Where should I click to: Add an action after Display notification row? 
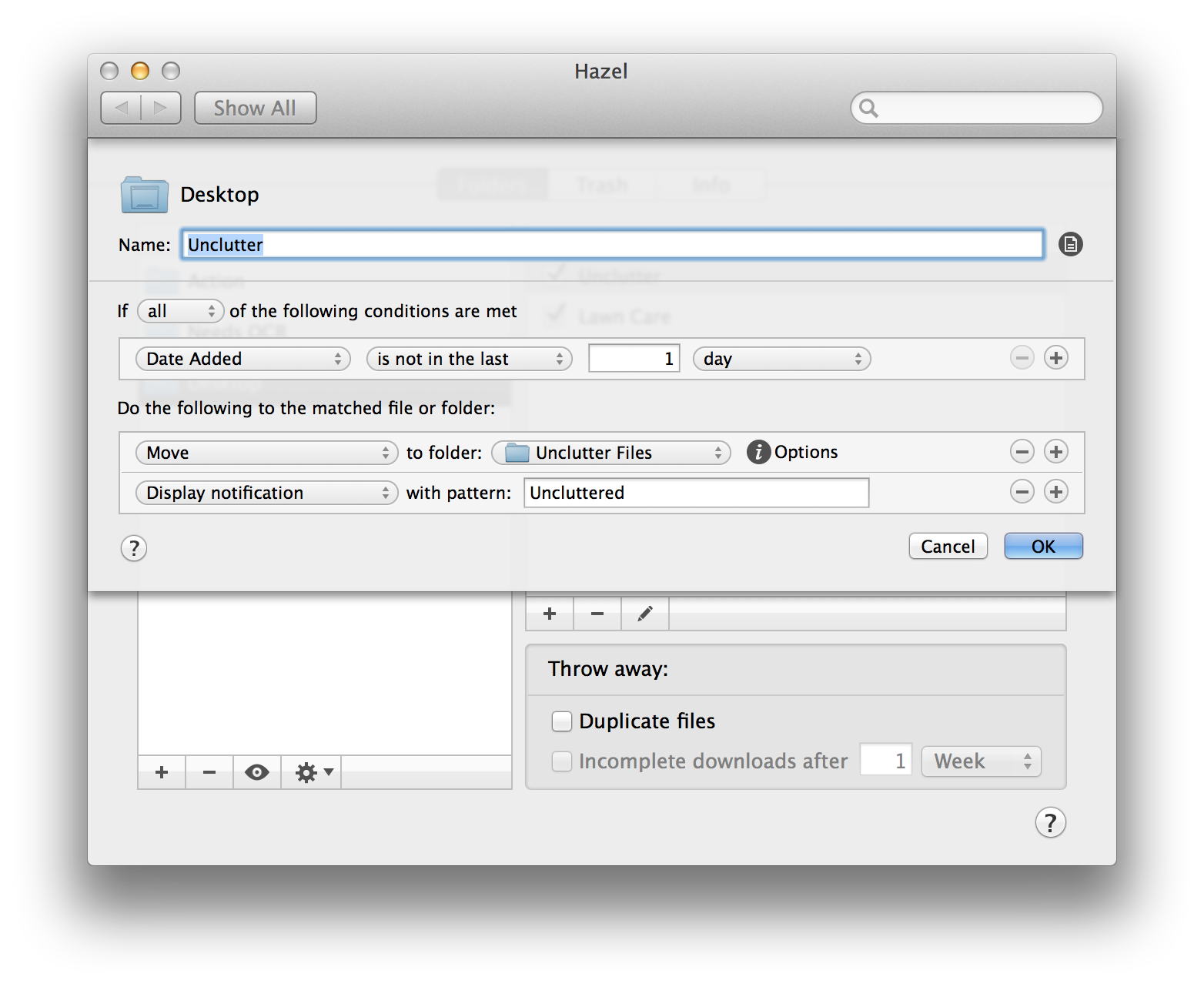pyautogui.click(x=1055, y=492)
